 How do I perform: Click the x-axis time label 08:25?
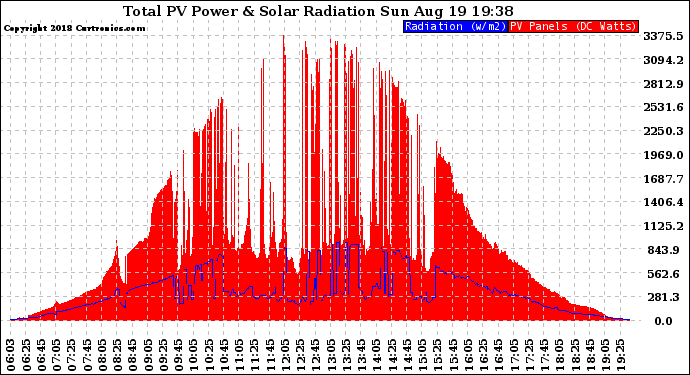(118, 355)
